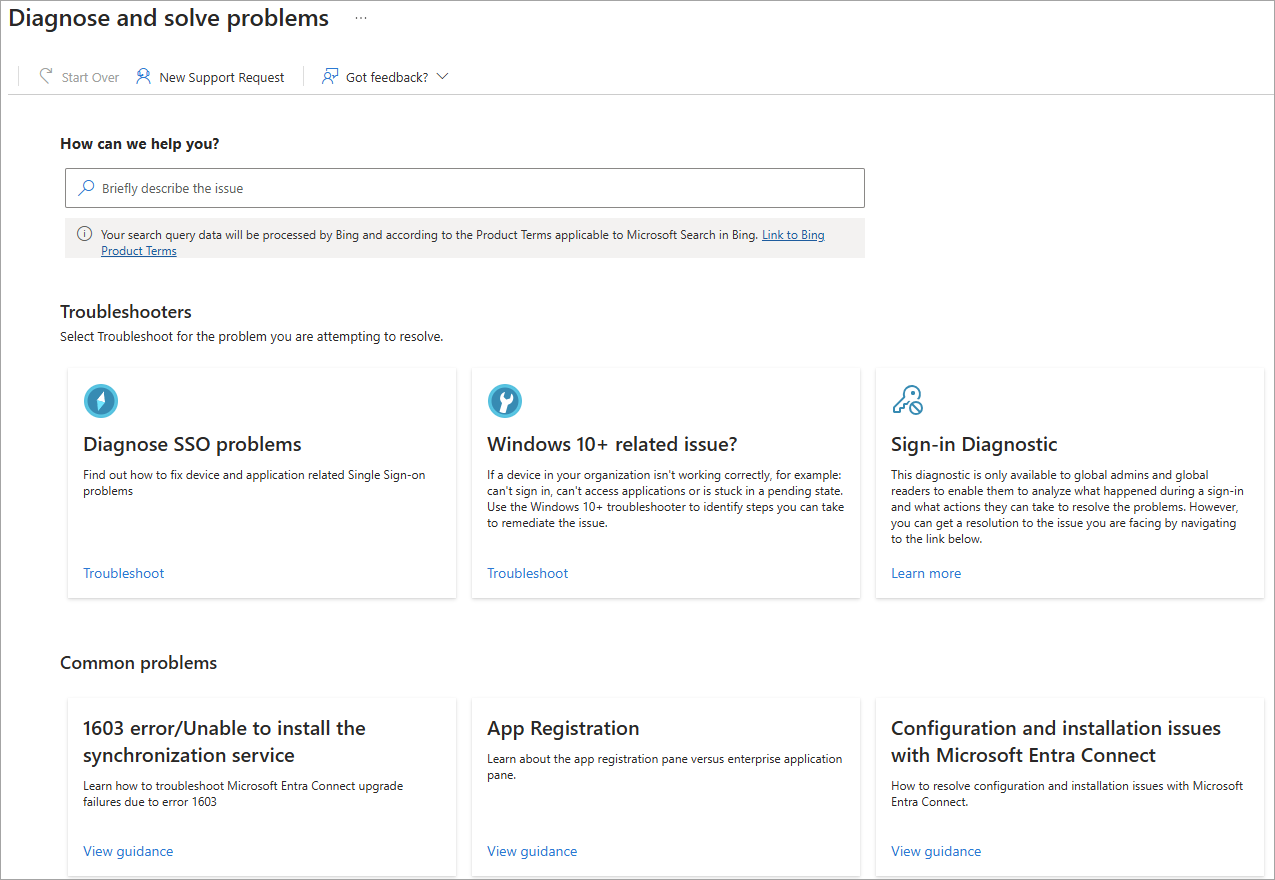Viewport: 1275px width, 880px height.
Task: Click the Start Over refresh icon
Action: (45, 76)
